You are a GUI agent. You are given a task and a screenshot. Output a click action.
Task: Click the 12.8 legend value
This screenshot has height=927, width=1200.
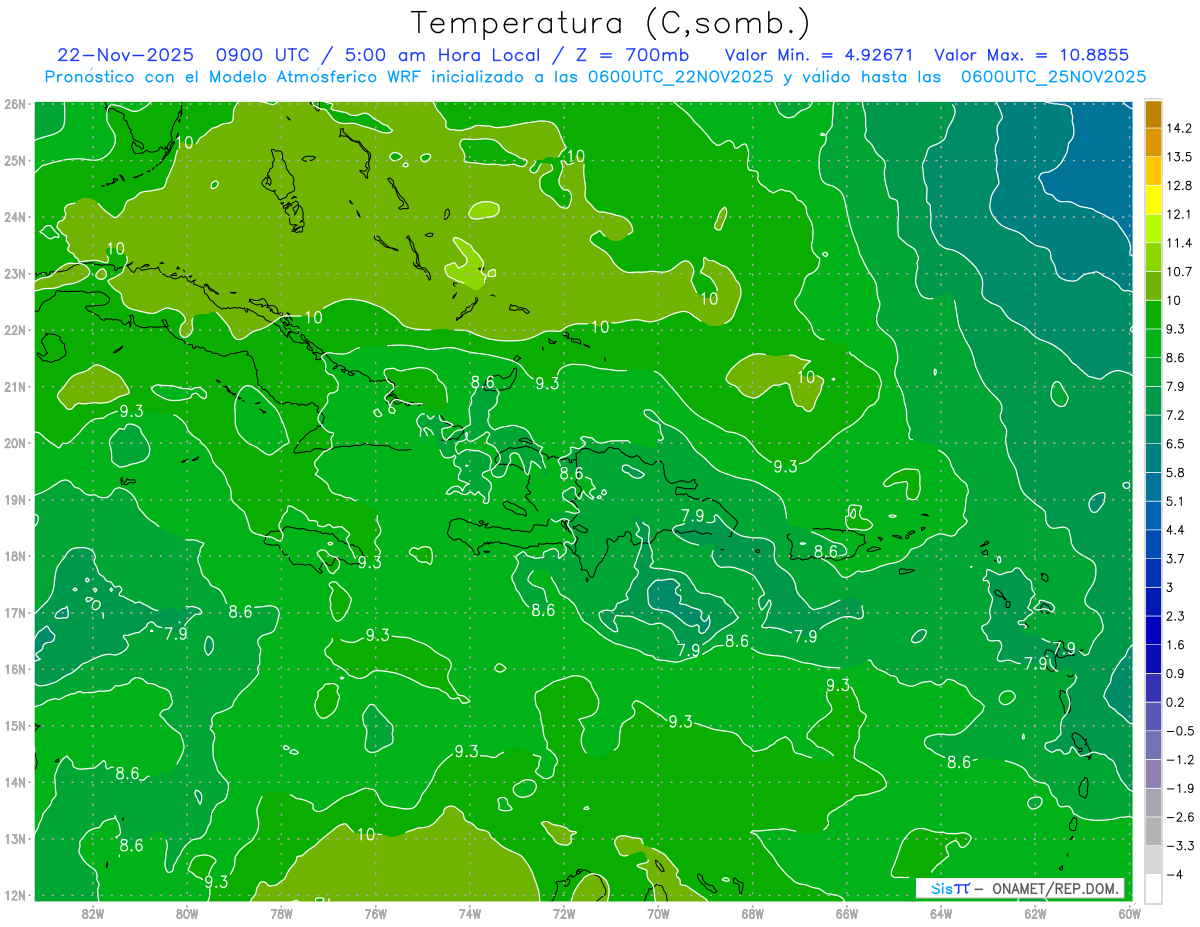coord(1180,186)
